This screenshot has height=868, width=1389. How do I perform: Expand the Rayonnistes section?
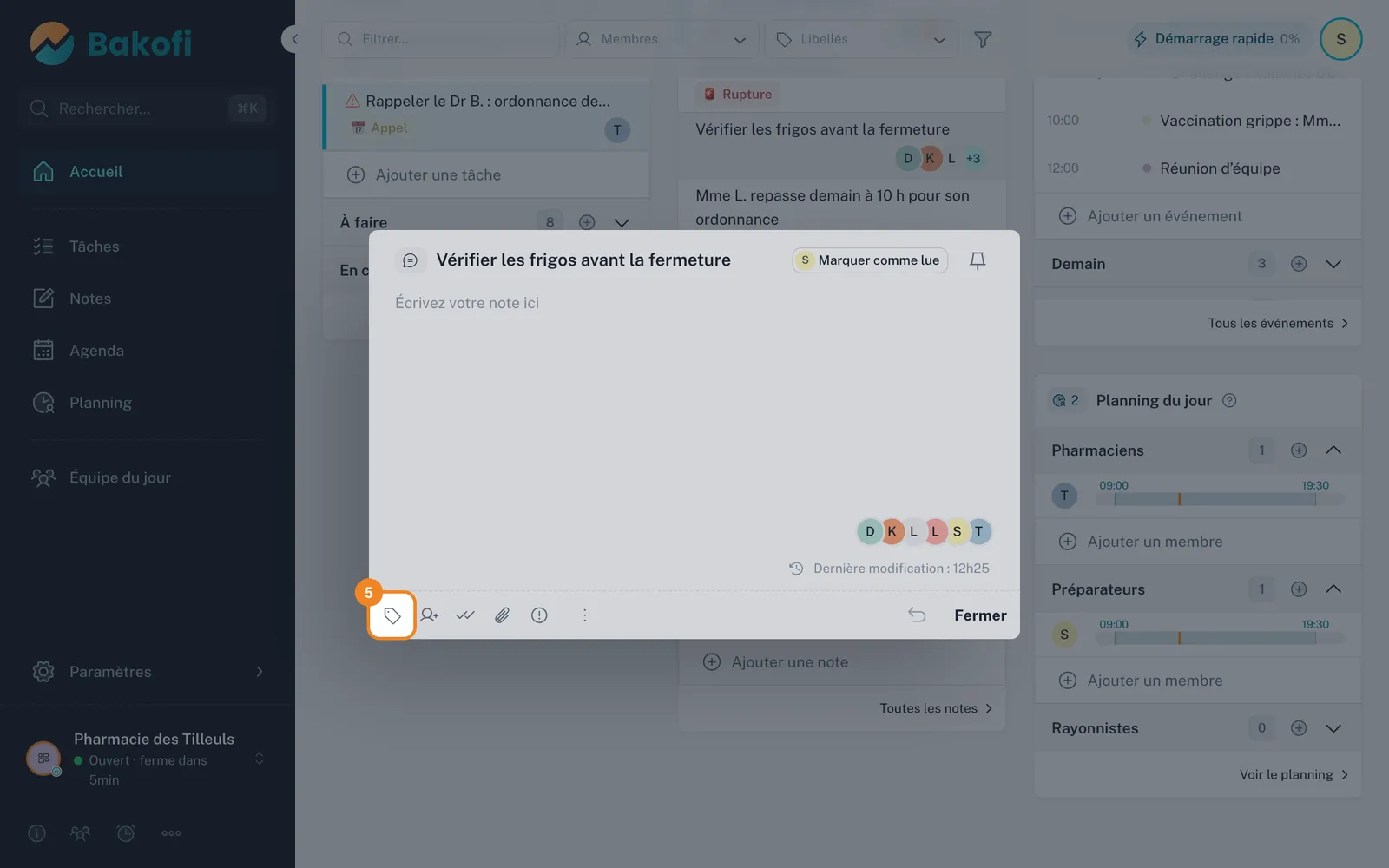(x=1333, y=728)
